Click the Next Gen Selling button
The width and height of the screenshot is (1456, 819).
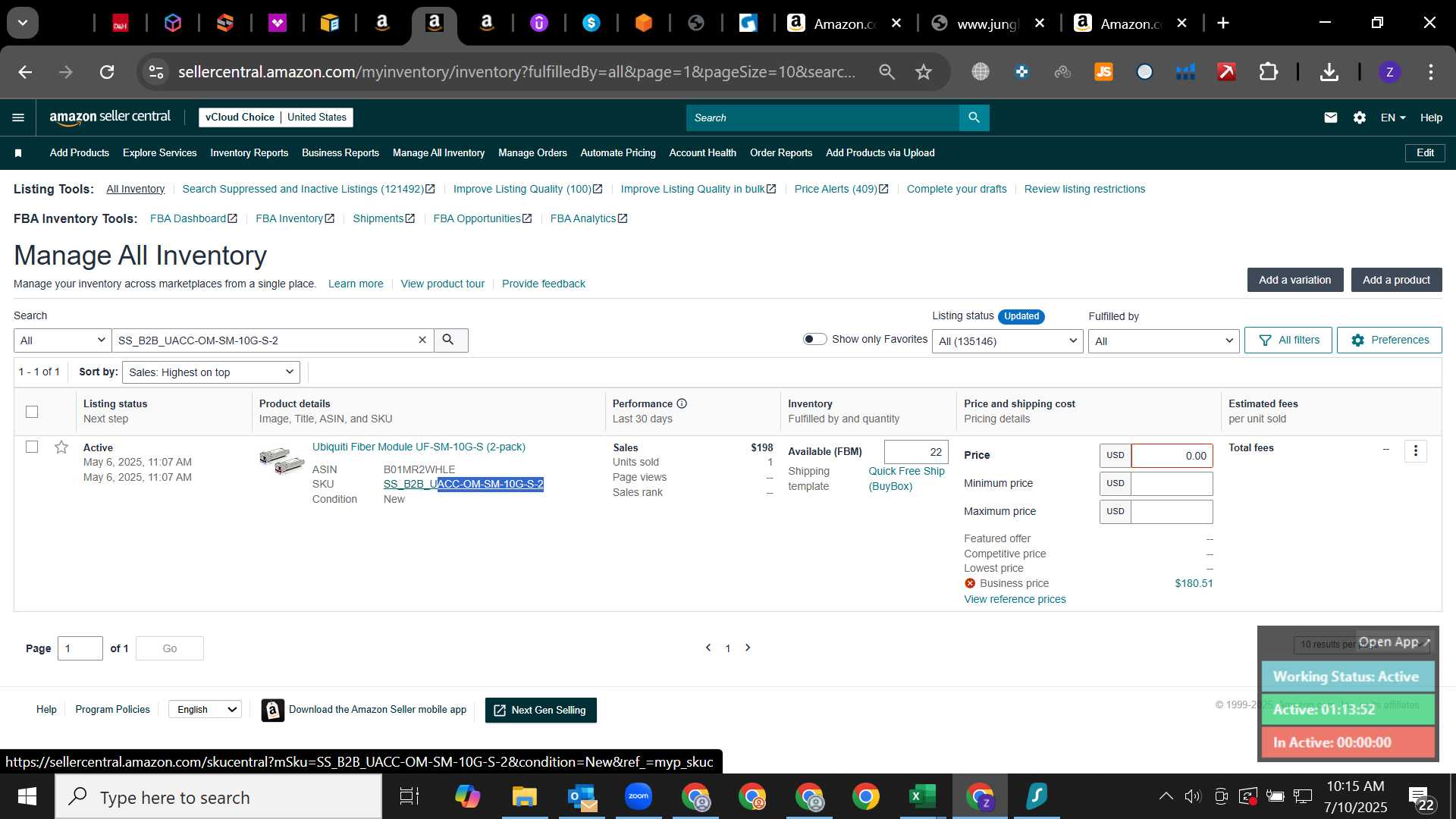pos(541,711)
